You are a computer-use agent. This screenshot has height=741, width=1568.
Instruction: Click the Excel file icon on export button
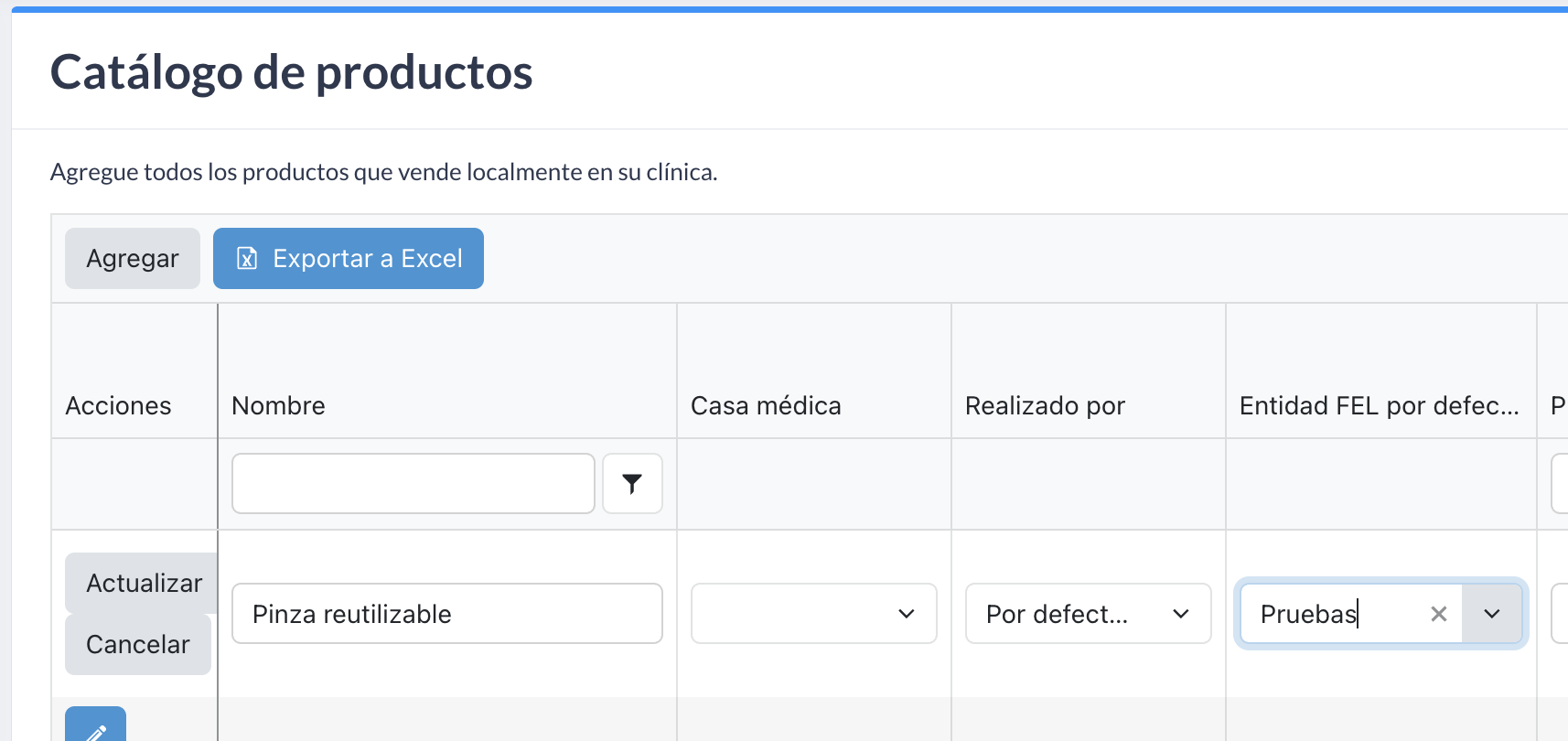pos(247,259)
